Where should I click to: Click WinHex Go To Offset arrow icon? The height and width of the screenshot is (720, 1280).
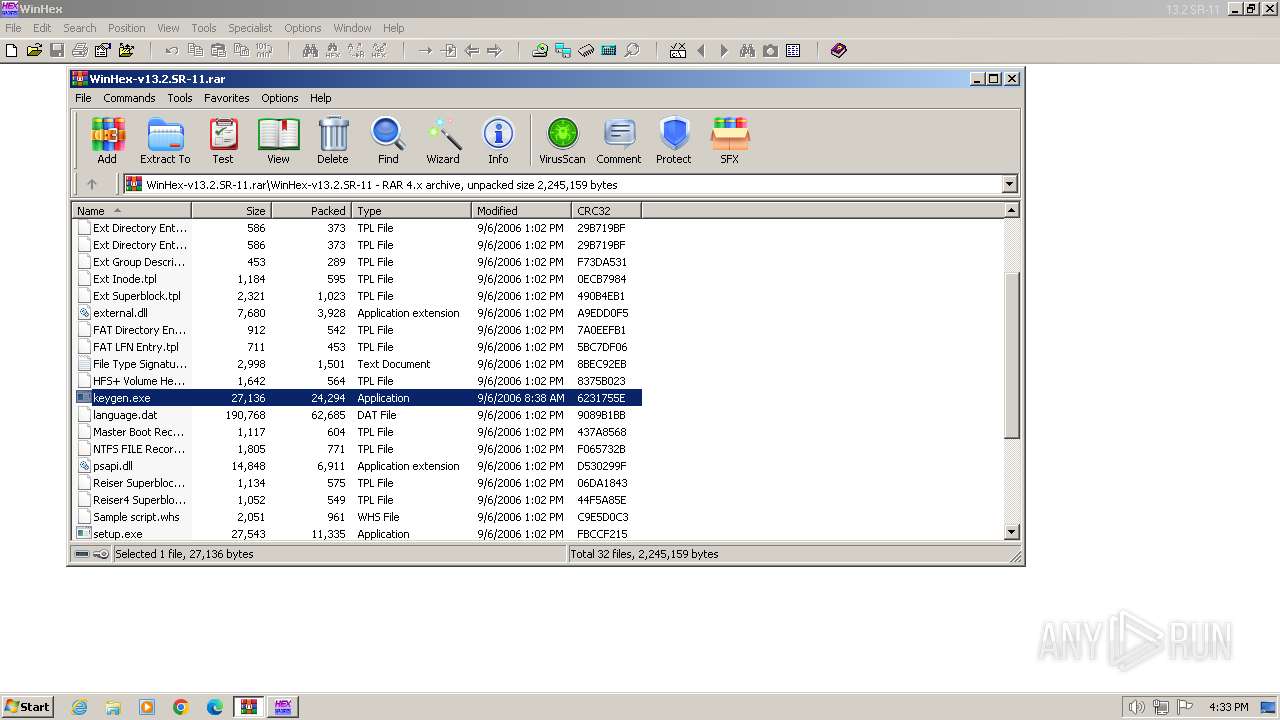(425, 50)
